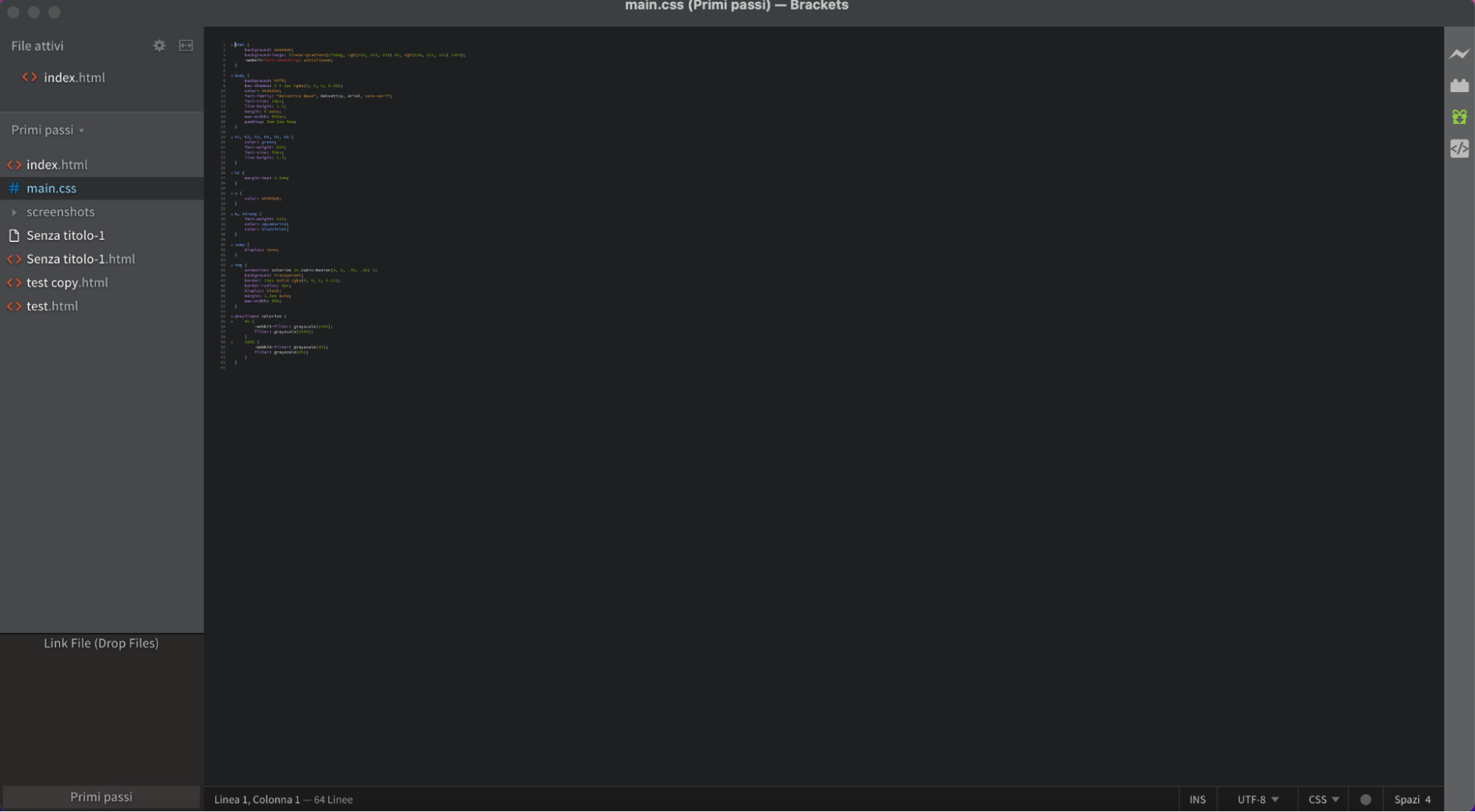This screenshot has width=1475, height=812.
Task: Start Live Preview with the lightning icon
Action: 1459,54
